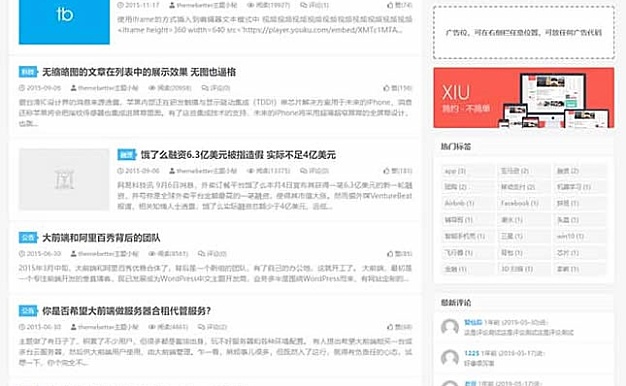Click clock date icon on 饿了么融资 article
This screenshot has height=386, width=626.
120,171
